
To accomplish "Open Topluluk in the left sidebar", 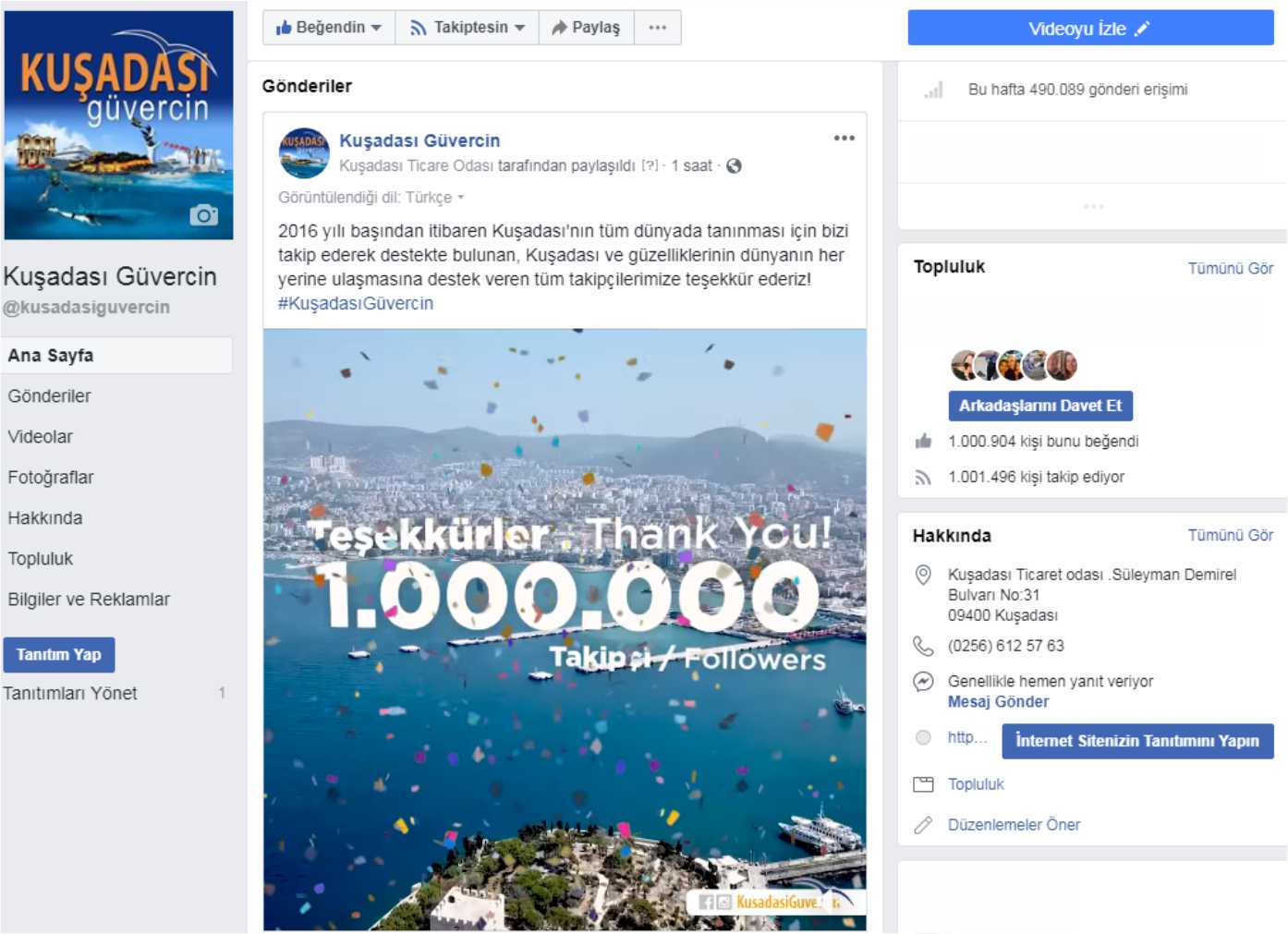I will (41, 559).
